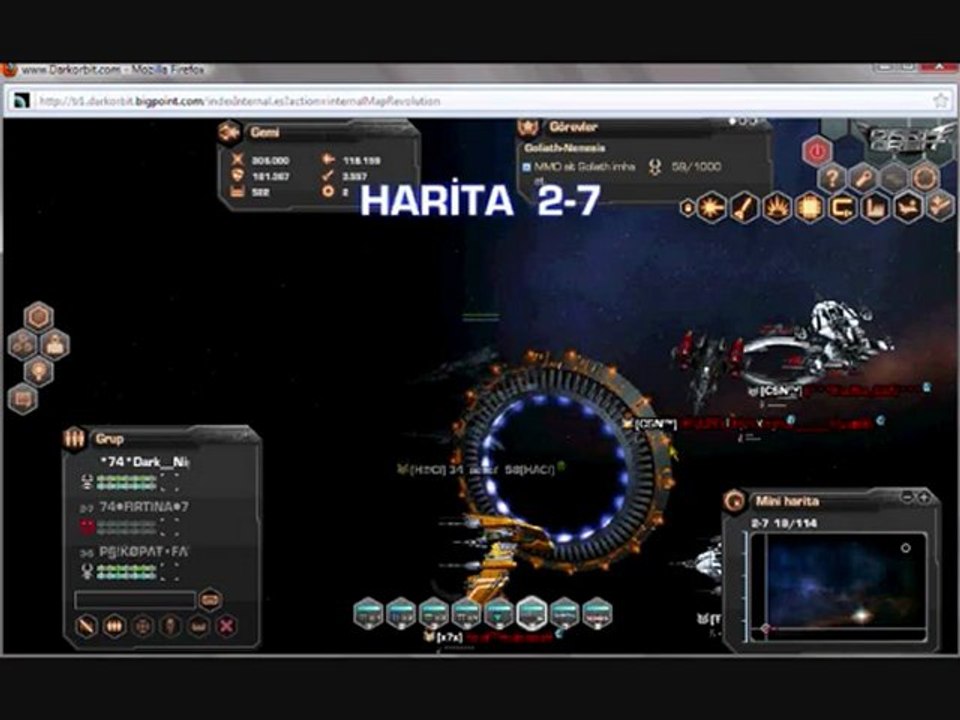Click the invite button beside Grup input field

(210, 599)
